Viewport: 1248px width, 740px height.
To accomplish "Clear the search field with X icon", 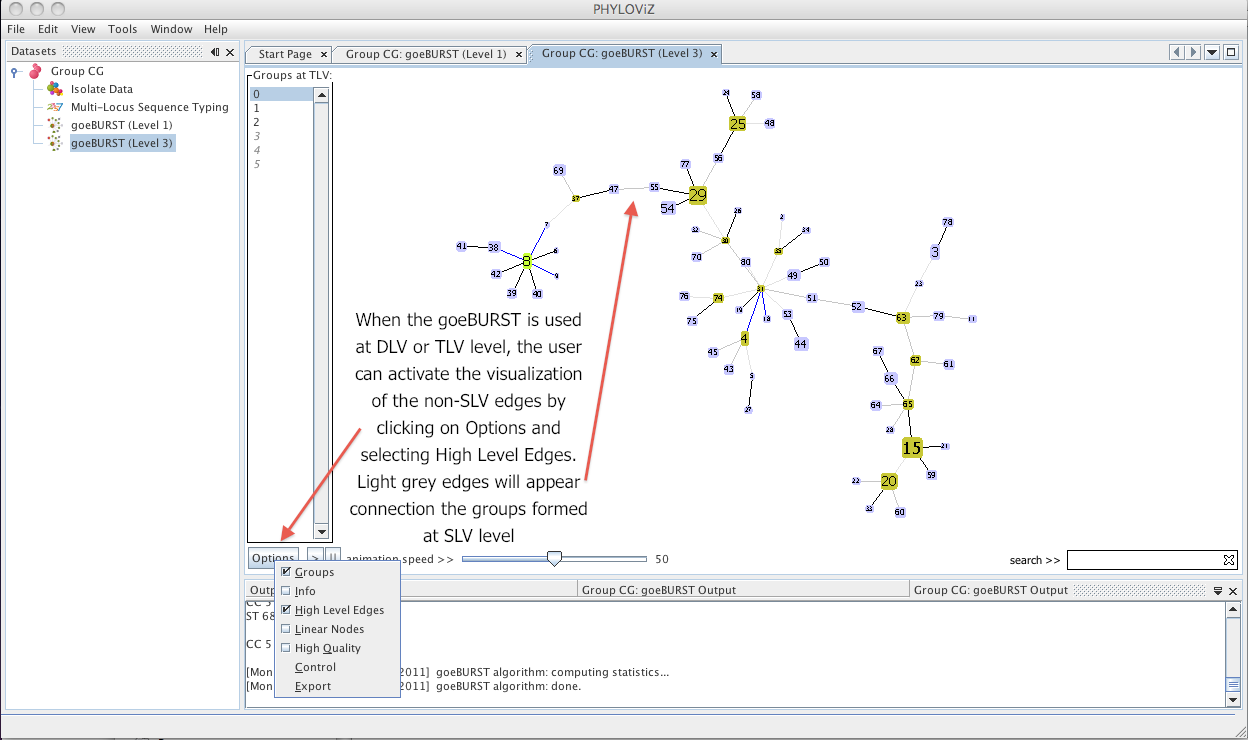I will coord(1229,560).
